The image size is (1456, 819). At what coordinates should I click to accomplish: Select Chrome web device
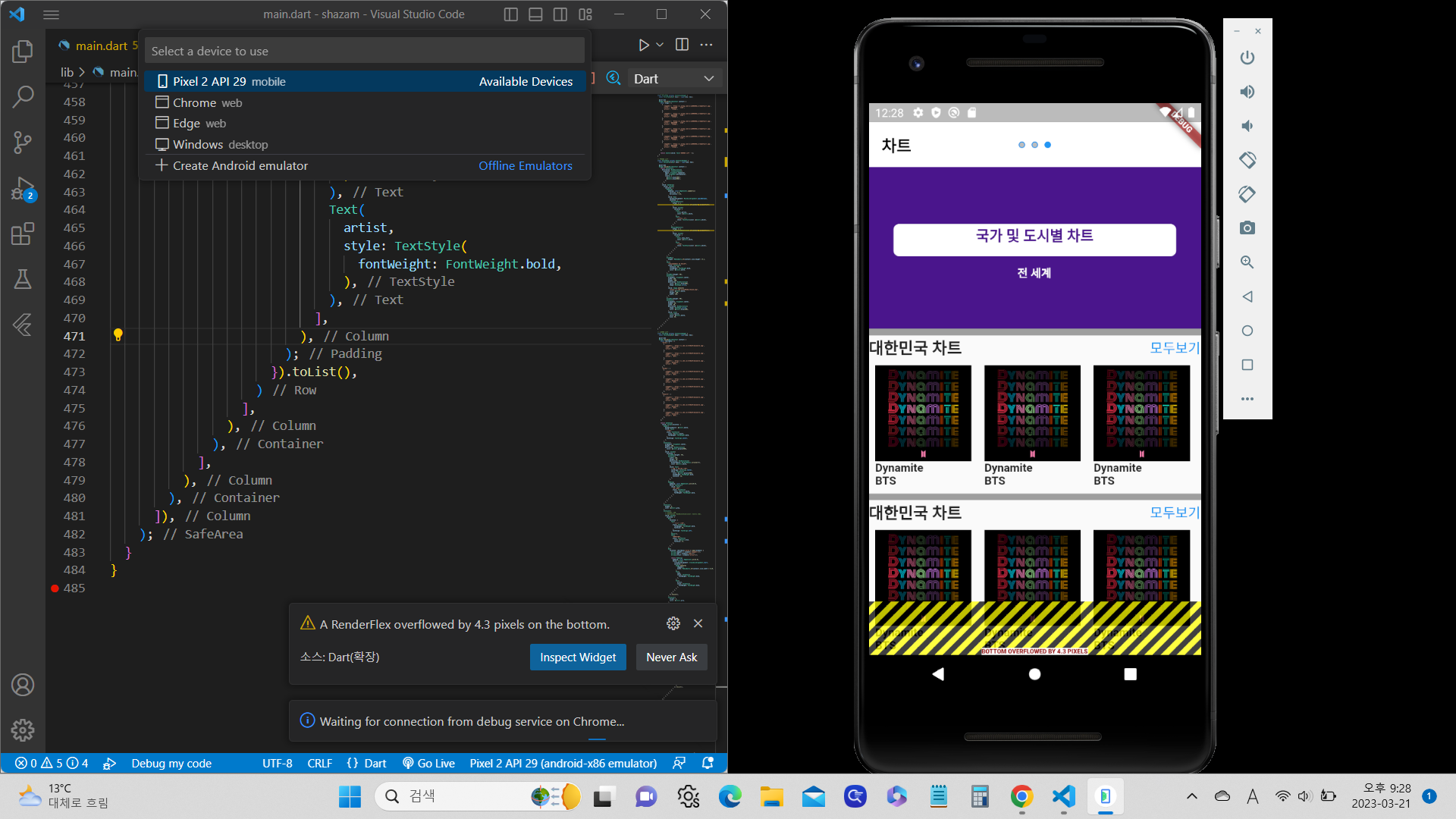tap(365, 102)
